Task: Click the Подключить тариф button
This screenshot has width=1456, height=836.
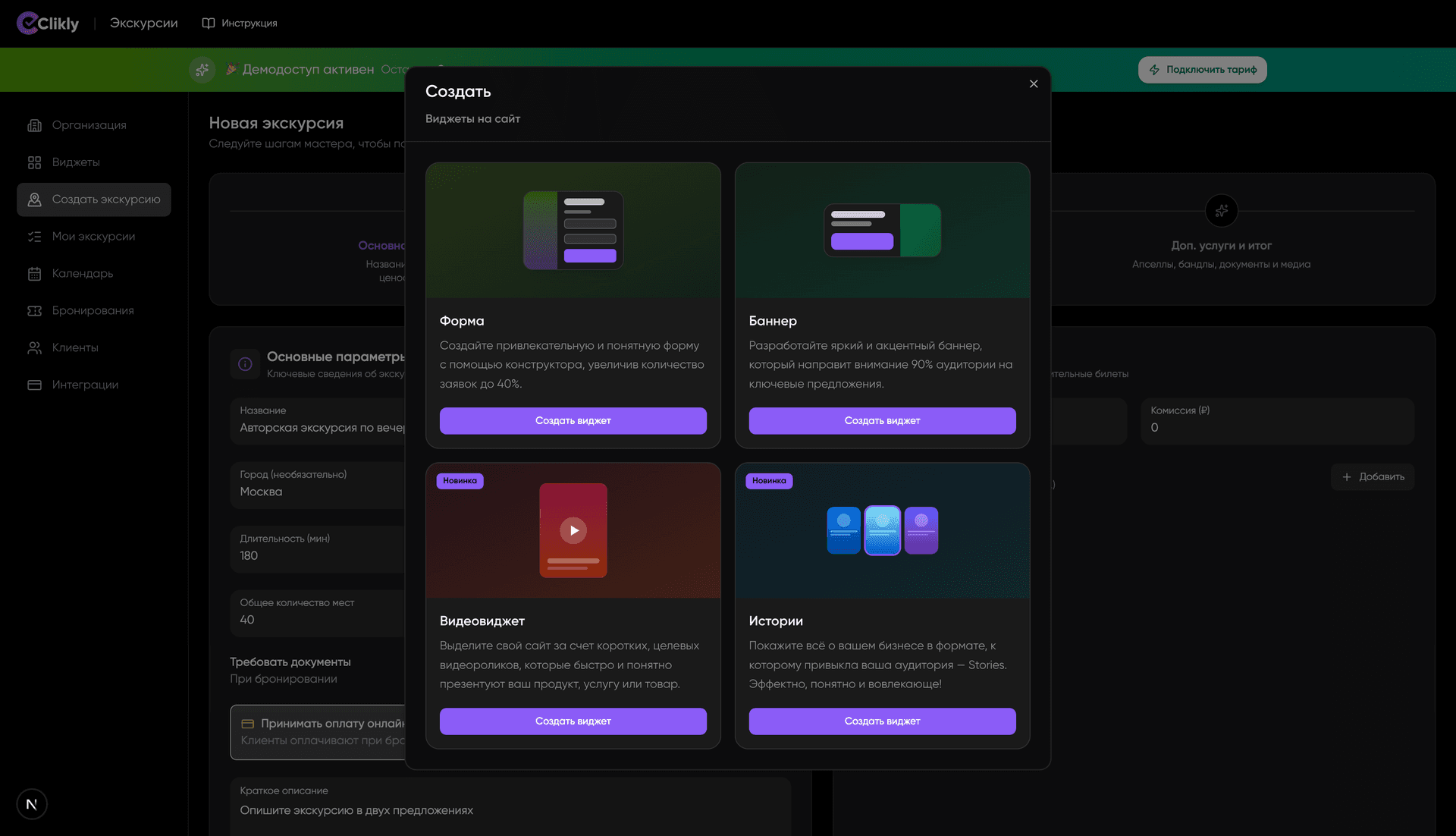Action: 1202,70
